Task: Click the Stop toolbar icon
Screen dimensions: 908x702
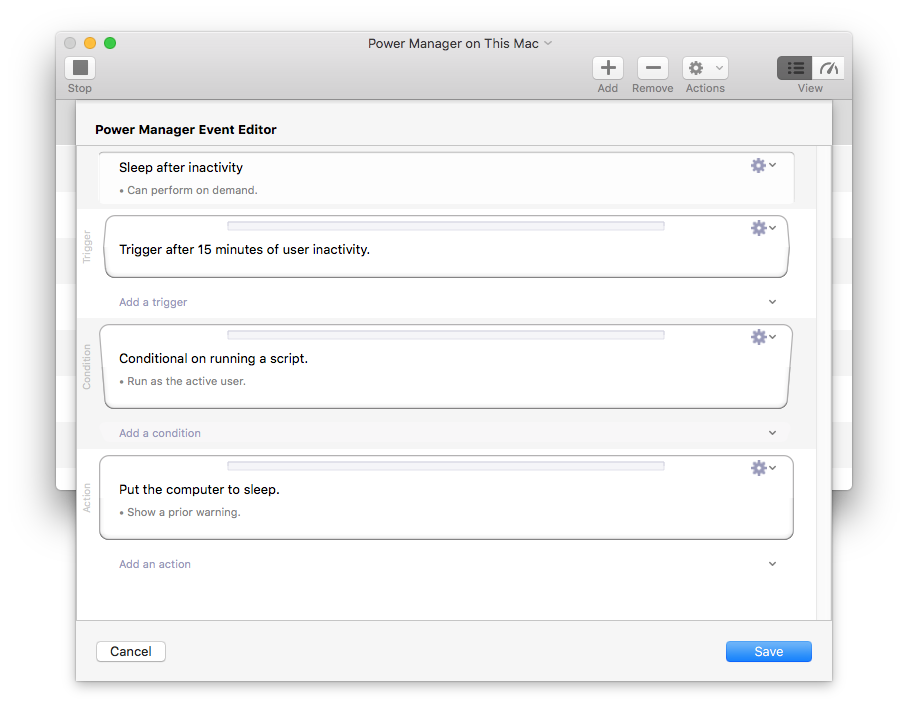Action: (80, 68)
